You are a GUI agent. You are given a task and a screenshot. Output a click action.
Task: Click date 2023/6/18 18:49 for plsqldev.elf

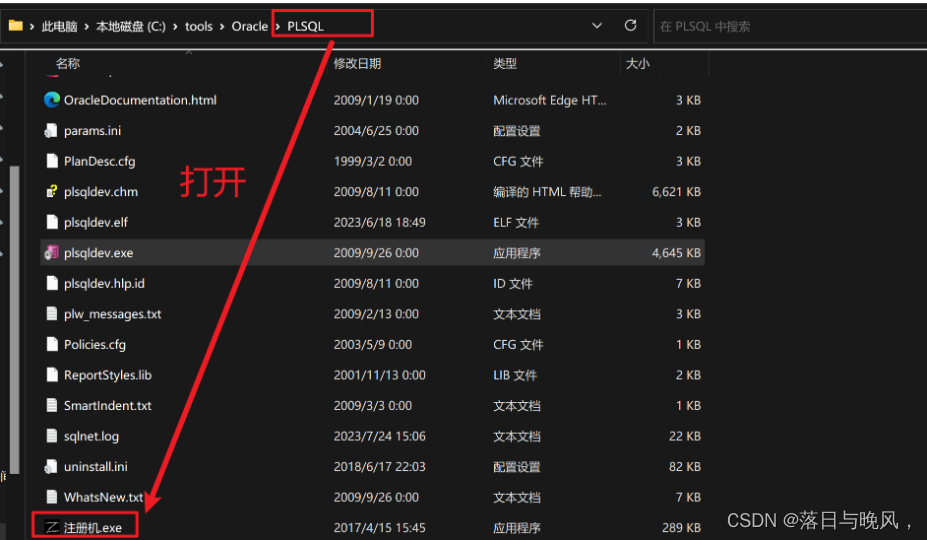pyautogui.click(x=380, y=222)
